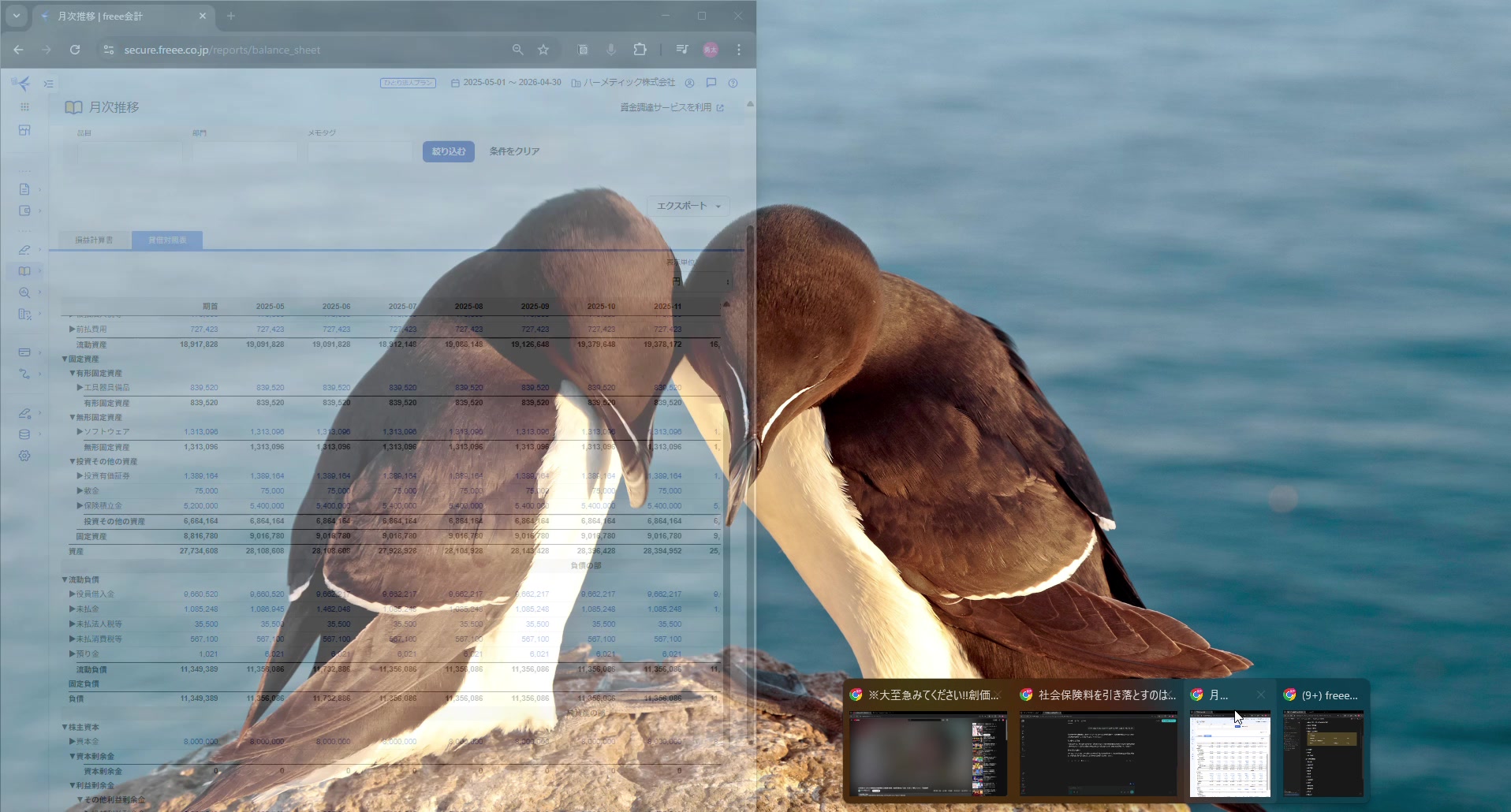Click the help question mark icon

(733, 83)
